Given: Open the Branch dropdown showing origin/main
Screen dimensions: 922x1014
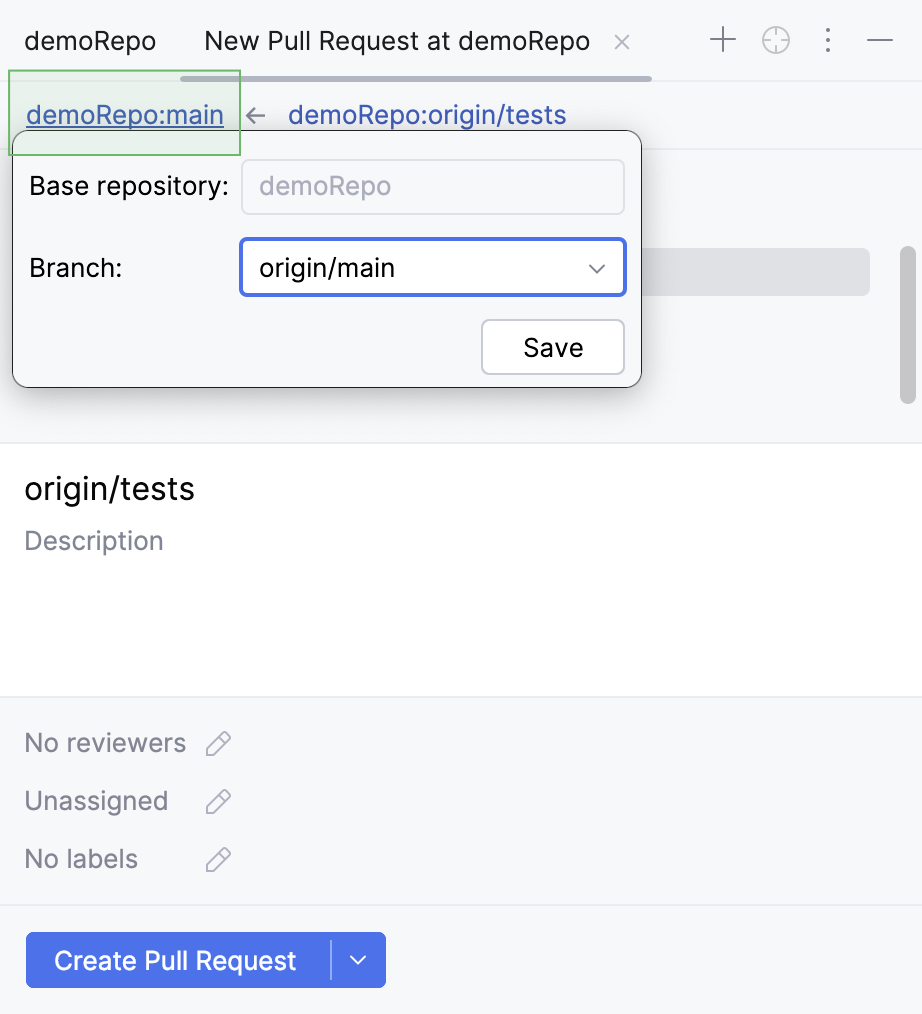Looking at the screenshot, I should pos(432,267).
